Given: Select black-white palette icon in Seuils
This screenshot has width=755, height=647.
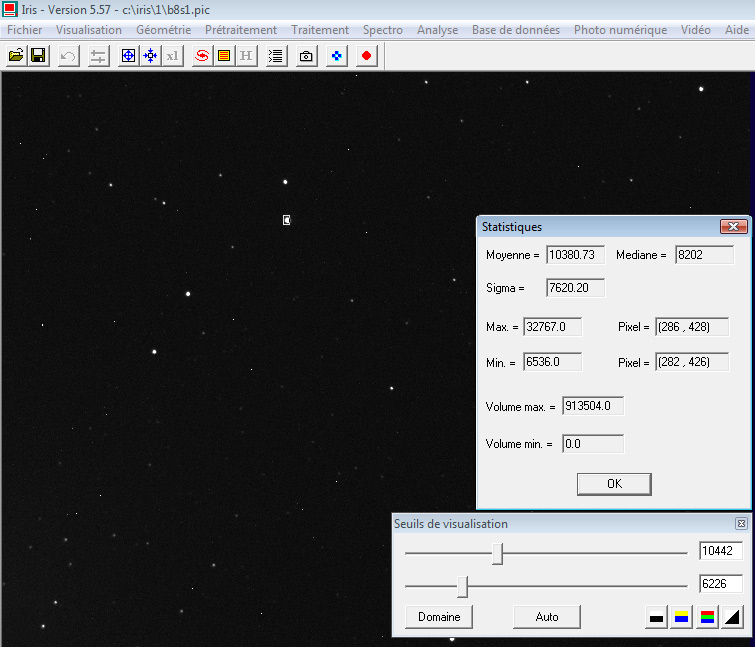Looking at the screenshot, I should 656,617.
